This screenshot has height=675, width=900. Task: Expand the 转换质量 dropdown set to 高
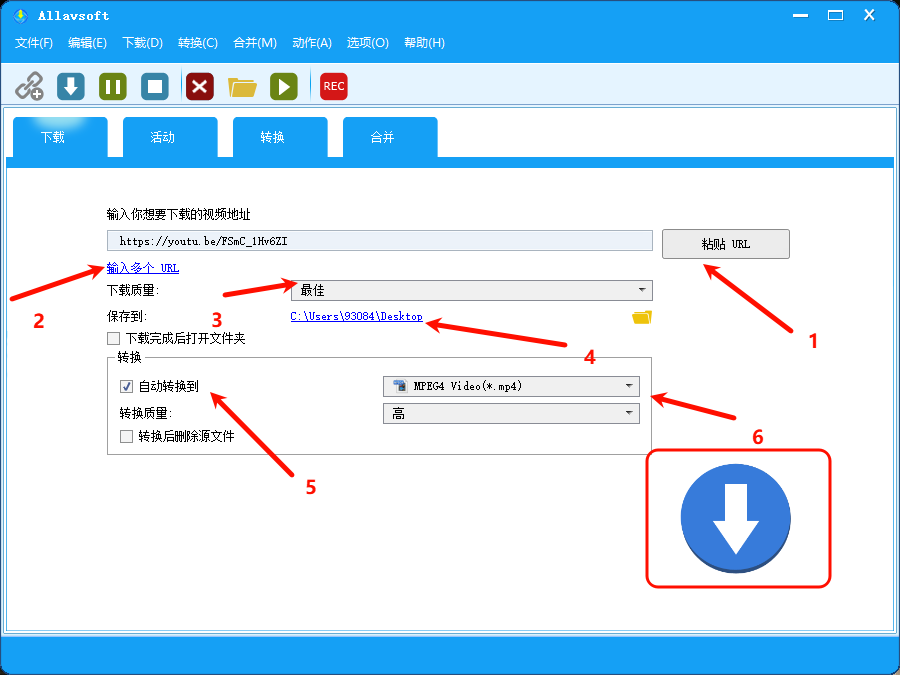click(511, 414)
